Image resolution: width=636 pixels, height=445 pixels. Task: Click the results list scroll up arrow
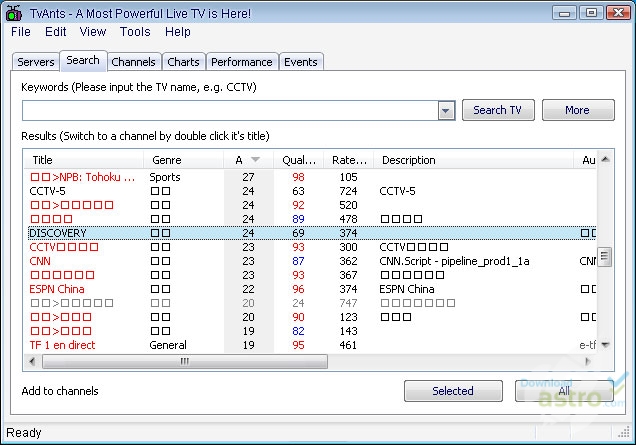tap(605, 159)
